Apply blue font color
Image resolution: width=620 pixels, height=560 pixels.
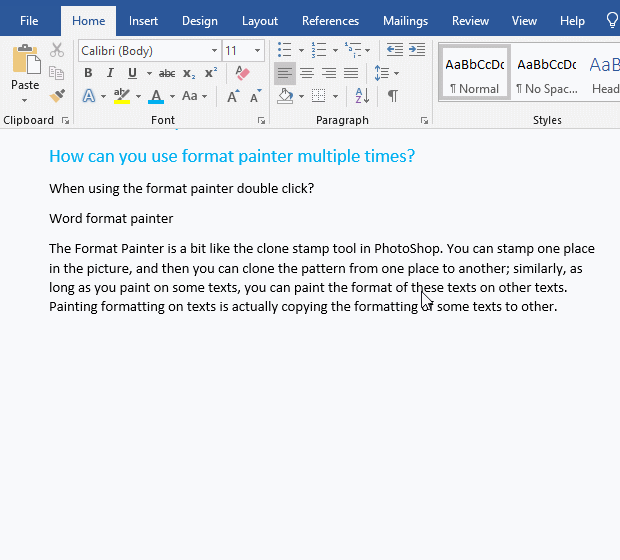click(156, 96)
